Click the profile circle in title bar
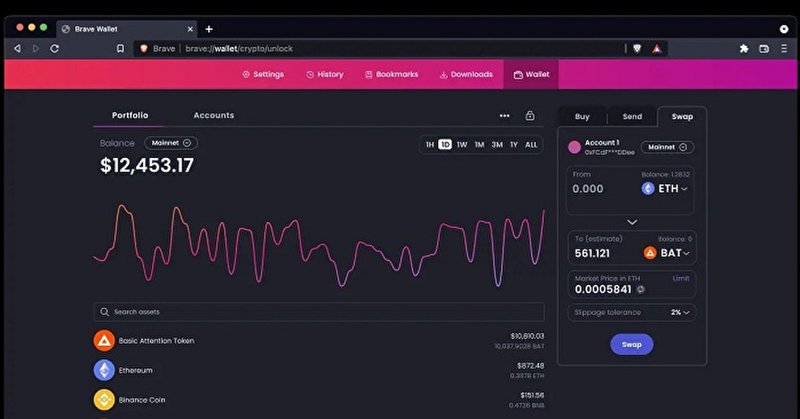Image resolution: width=800 pixels, height=419 pixels. tap(784, 29)
